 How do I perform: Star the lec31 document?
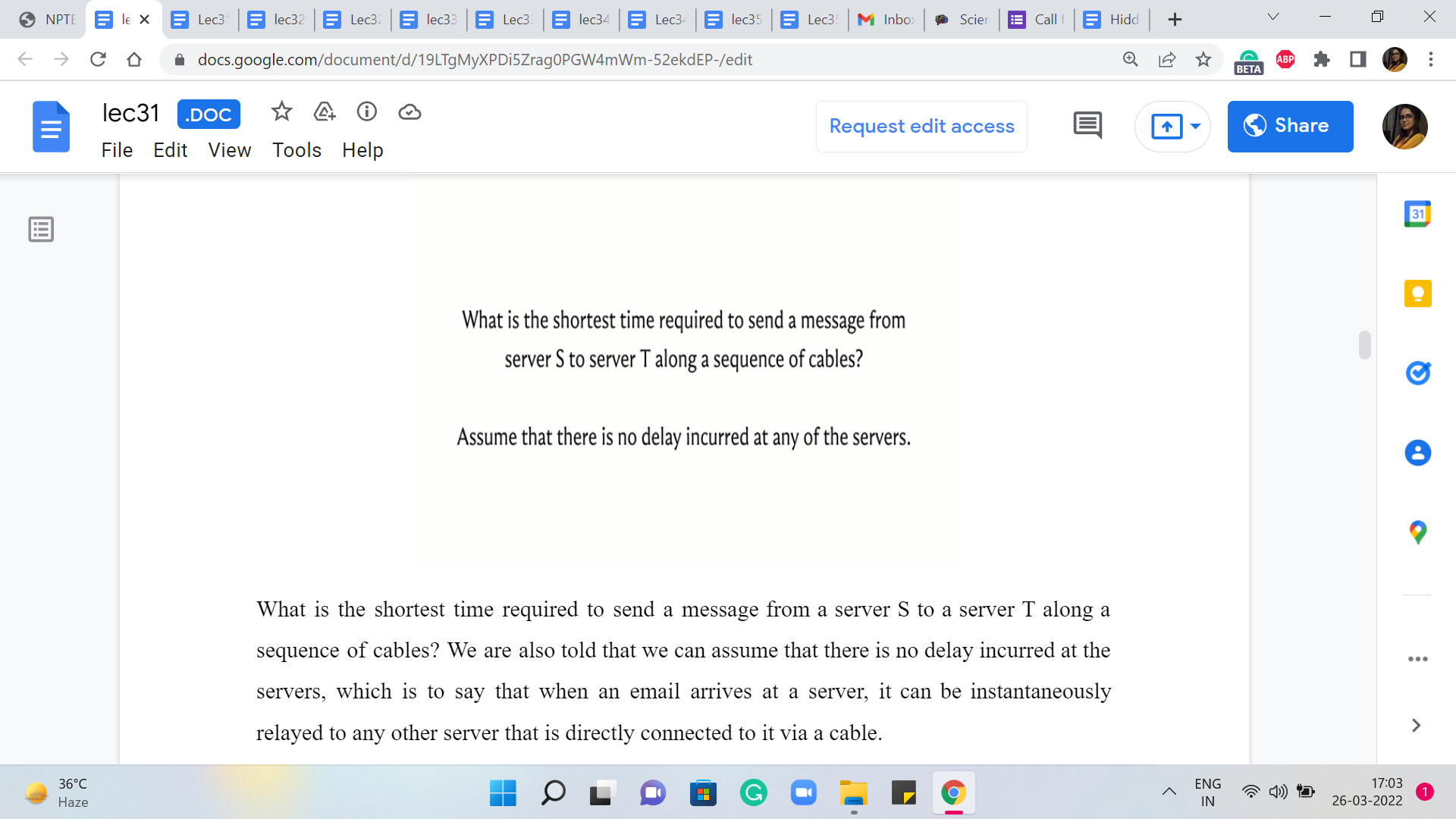pos(281,112)
